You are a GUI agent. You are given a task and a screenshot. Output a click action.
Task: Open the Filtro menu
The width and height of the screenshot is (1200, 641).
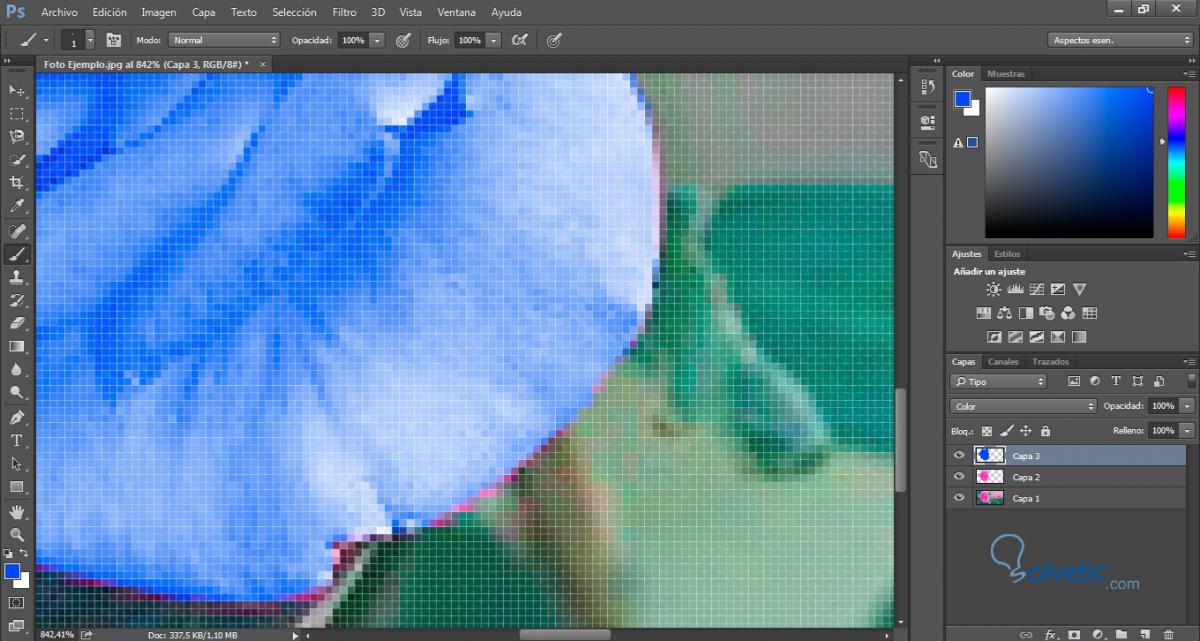click(x=344, y=13)
